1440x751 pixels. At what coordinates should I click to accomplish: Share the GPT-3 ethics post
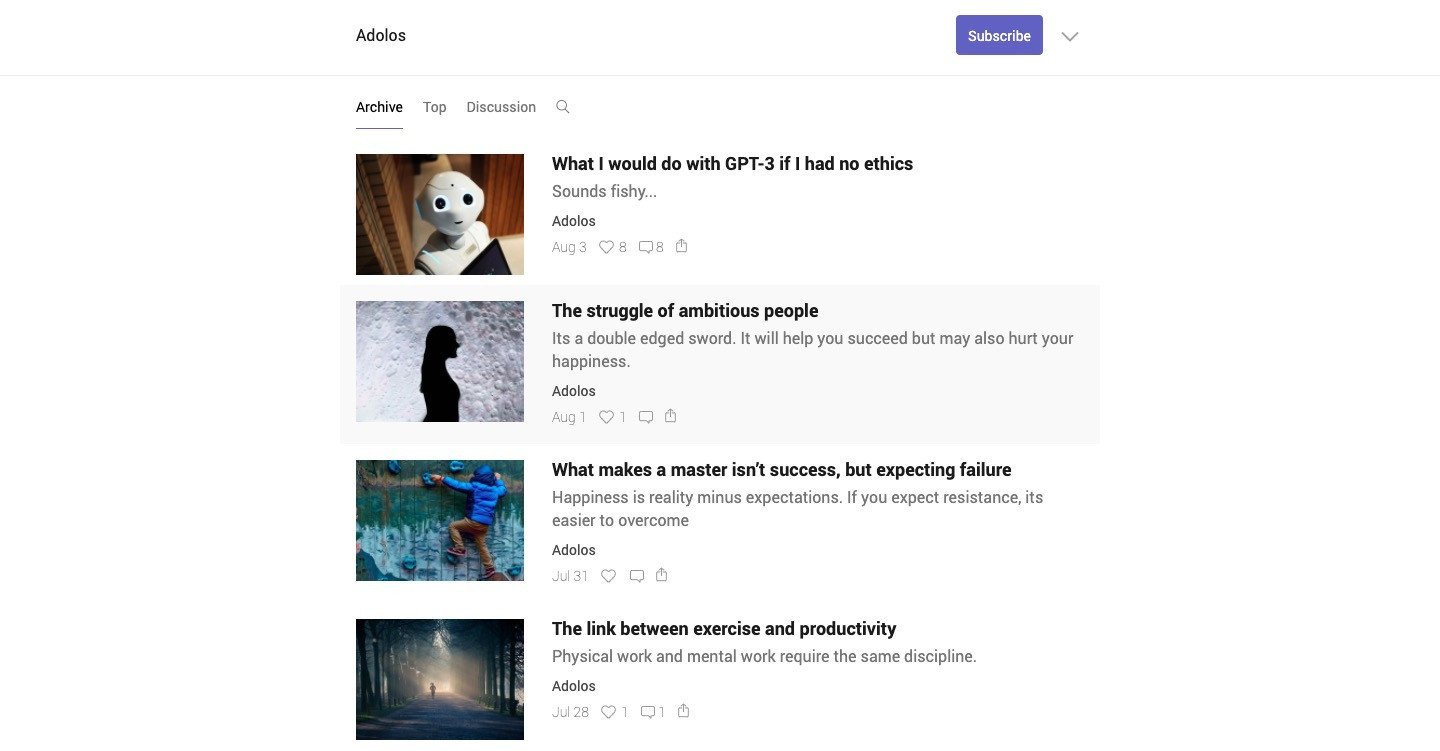682,246
